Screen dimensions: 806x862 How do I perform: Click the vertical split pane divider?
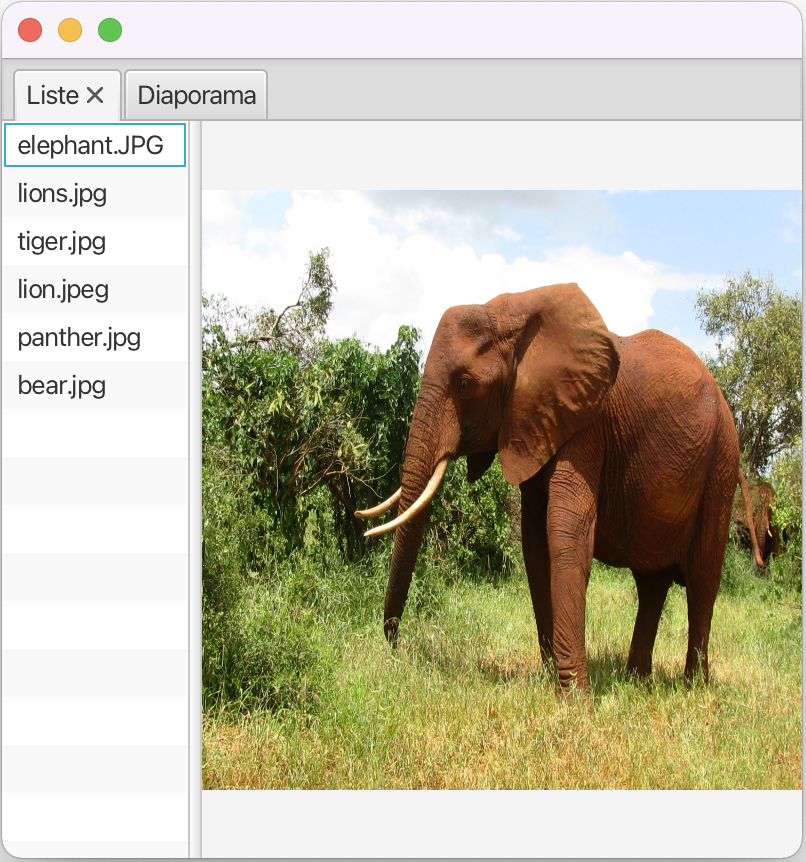(195, 490)
